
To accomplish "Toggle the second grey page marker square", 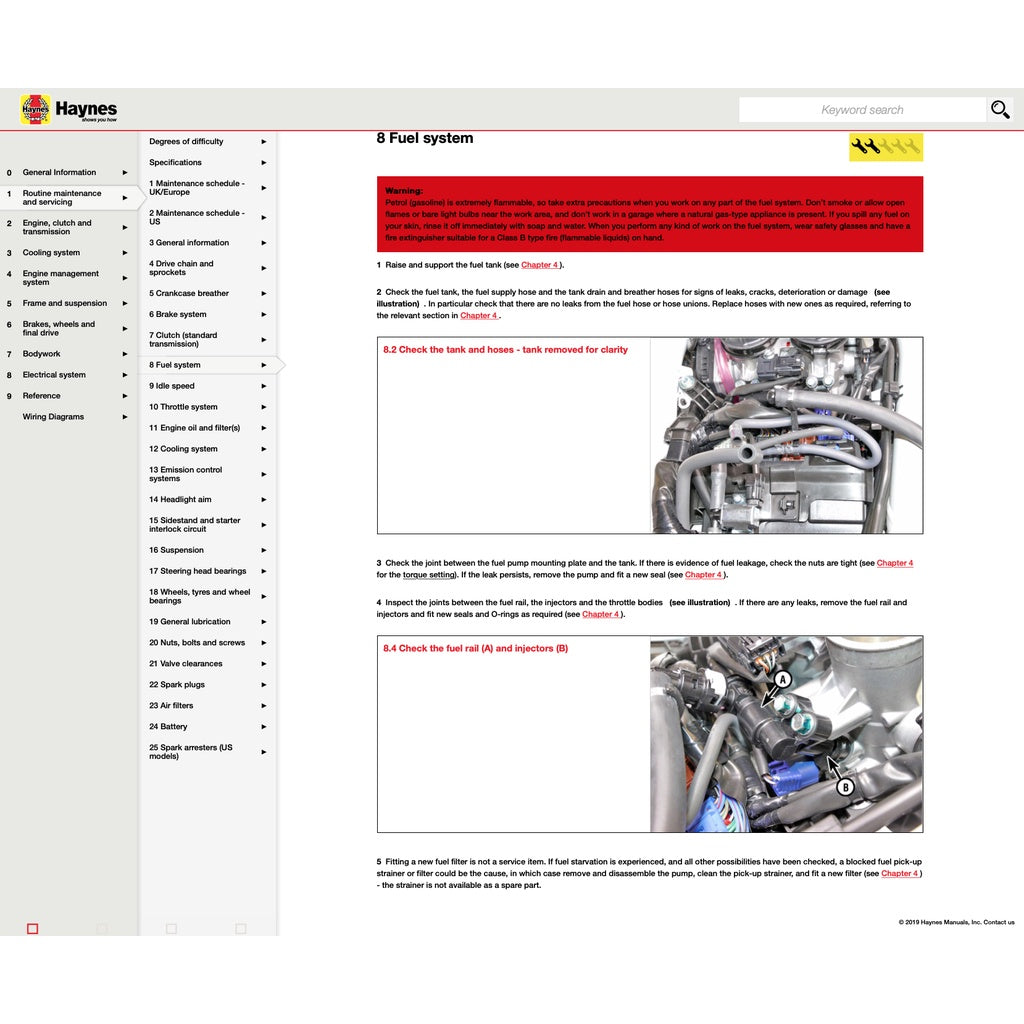I will pyautogui.click(x=101, y=928).
